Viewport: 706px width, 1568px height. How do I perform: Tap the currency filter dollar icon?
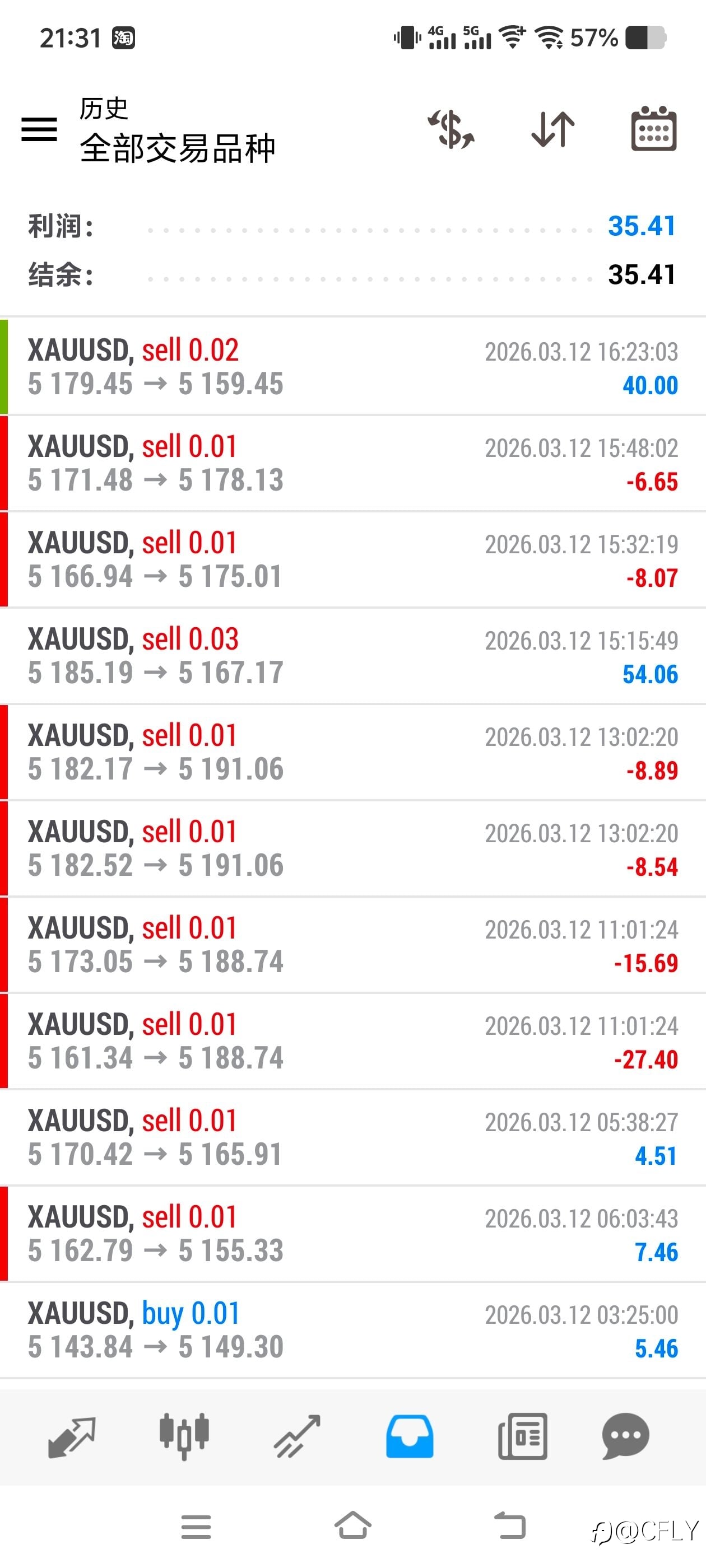[450, 130]
